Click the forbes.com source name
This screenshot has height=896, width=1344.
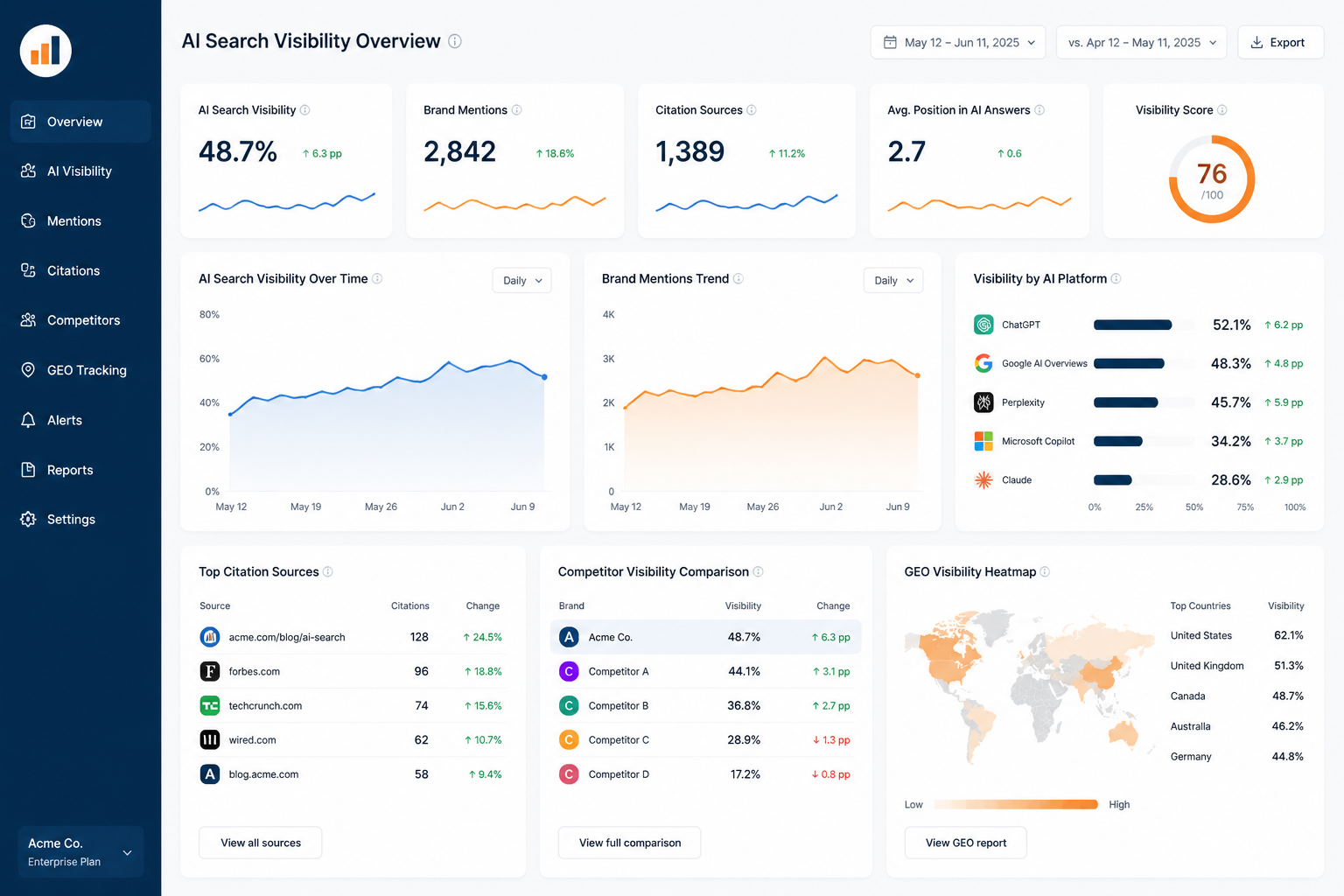point(255,672)
